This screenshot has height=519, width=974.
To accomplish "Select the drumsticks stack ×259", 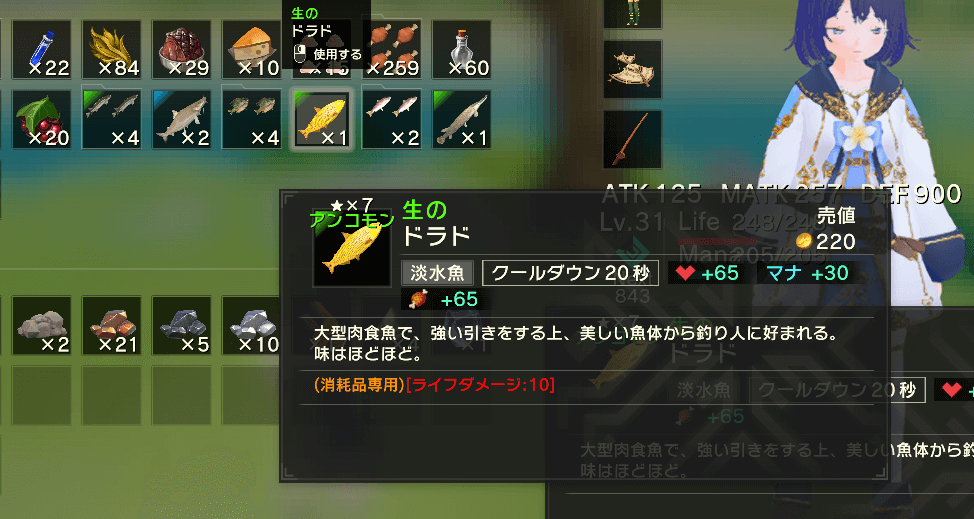I will (x=392, y=50).
